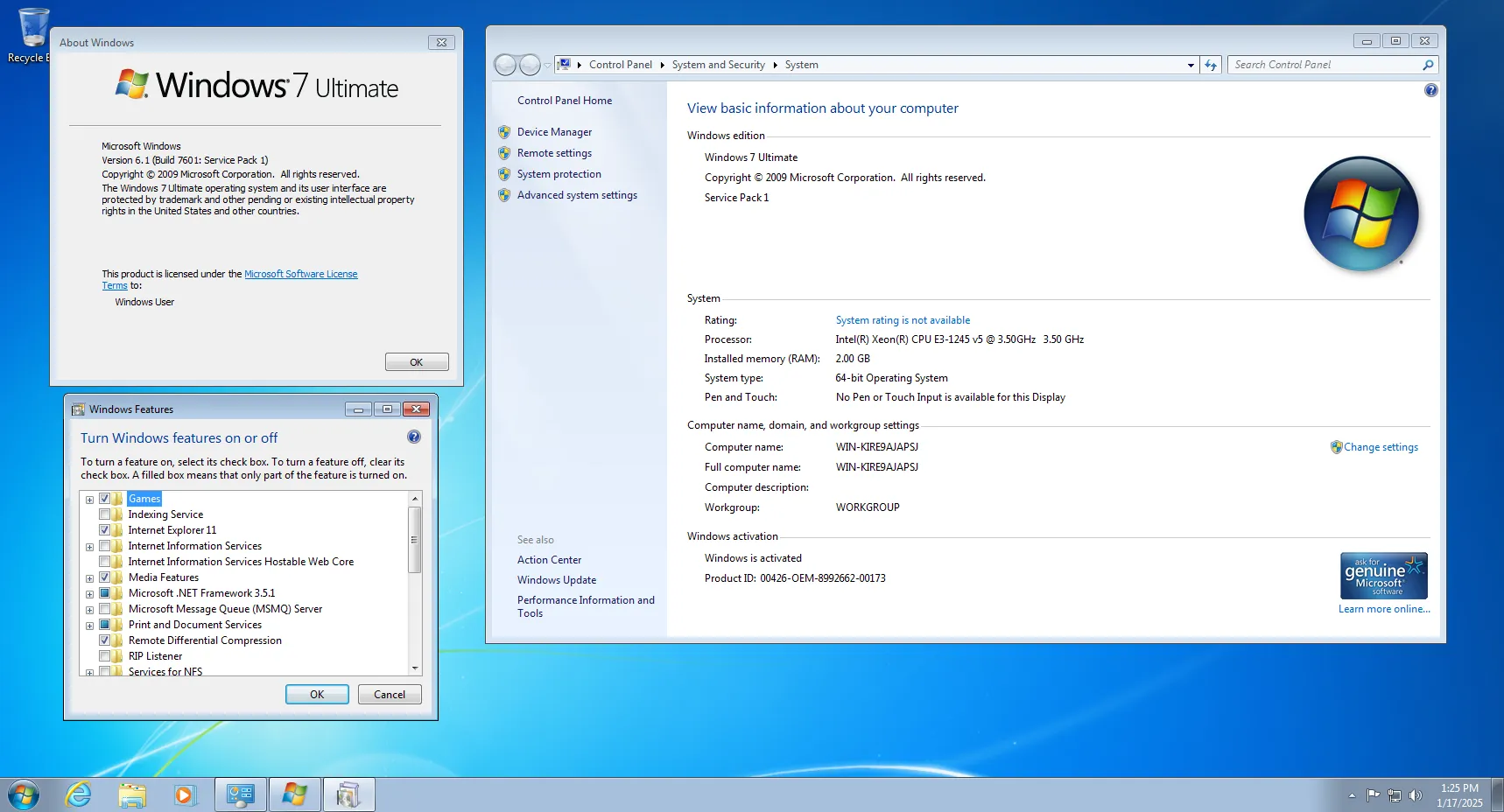The width and height of the screenshot is (1504, 812).
Task: Expand Media Features tree node
Action: 89,578
